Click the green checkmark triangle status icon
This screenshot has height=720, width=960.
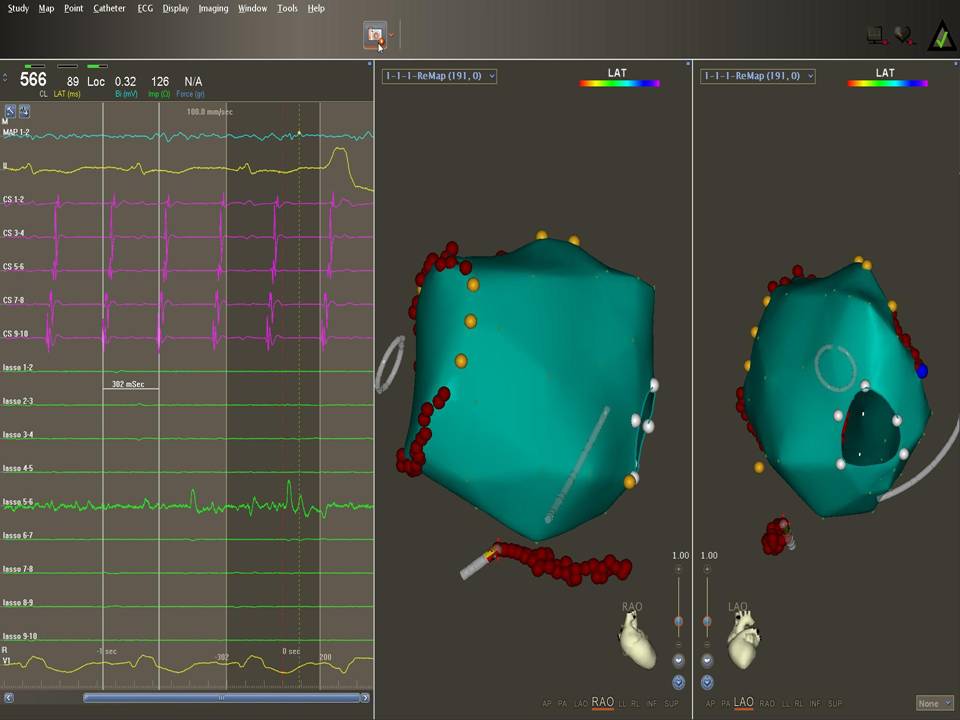click(x=941, y=35)
